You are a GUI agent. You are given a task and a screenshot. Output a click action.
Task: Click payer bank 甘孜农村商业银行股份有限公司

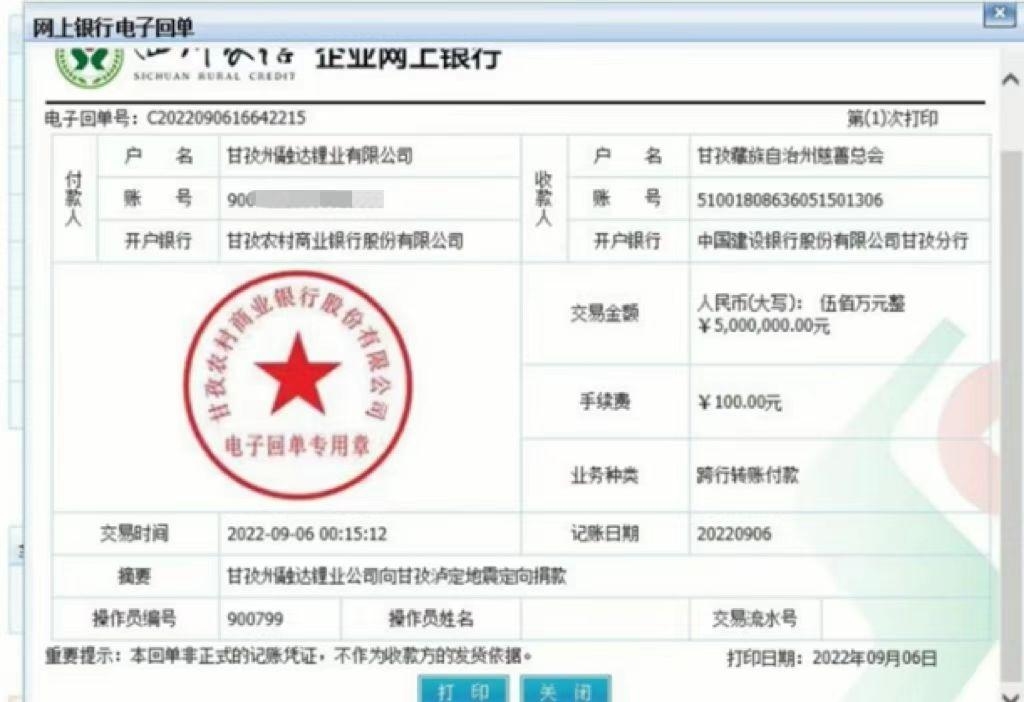[x=345, y=241]
